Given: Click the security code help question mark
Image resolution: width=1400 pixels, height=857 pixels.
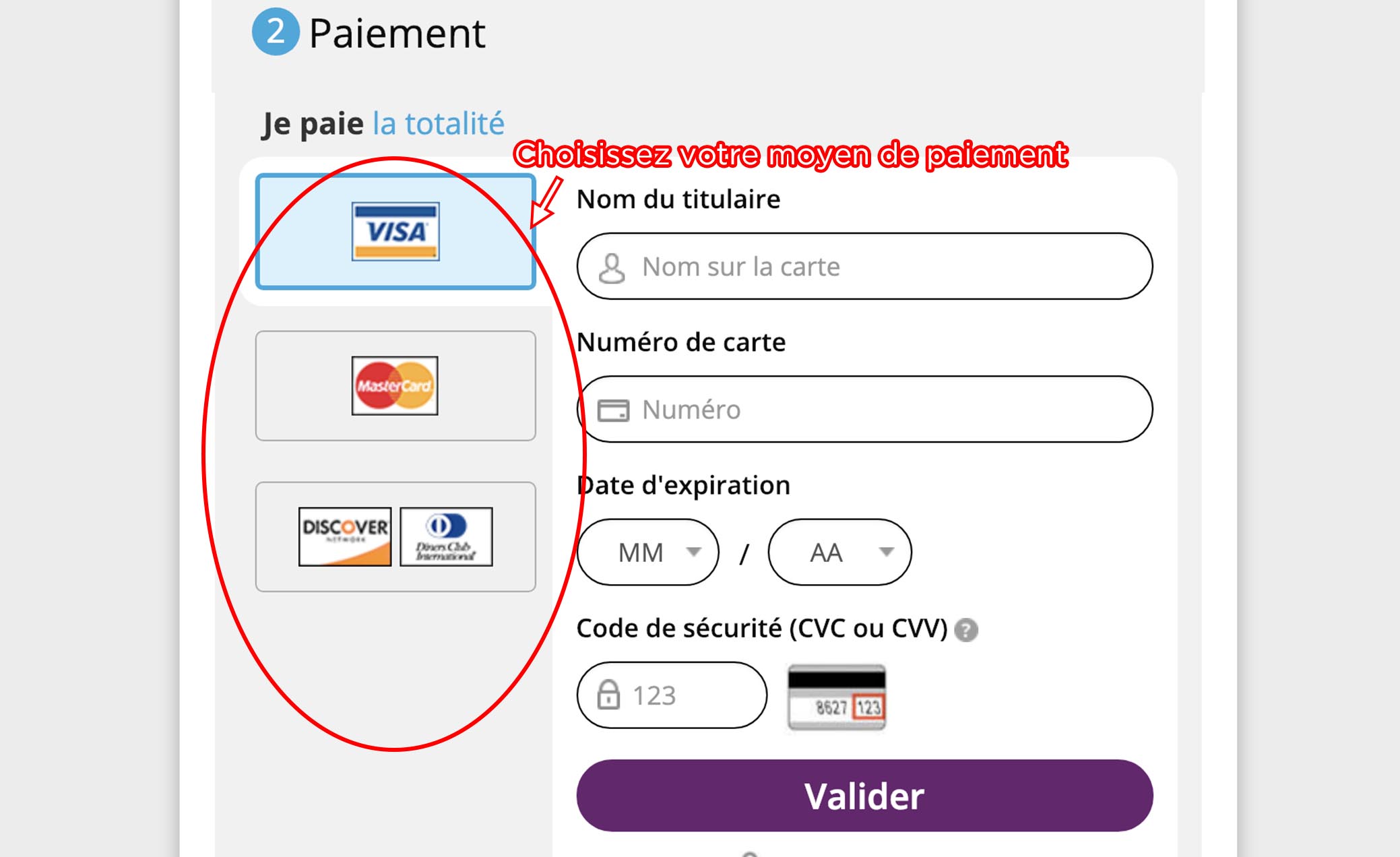Looking at the screenshot, I should point(966,630).
